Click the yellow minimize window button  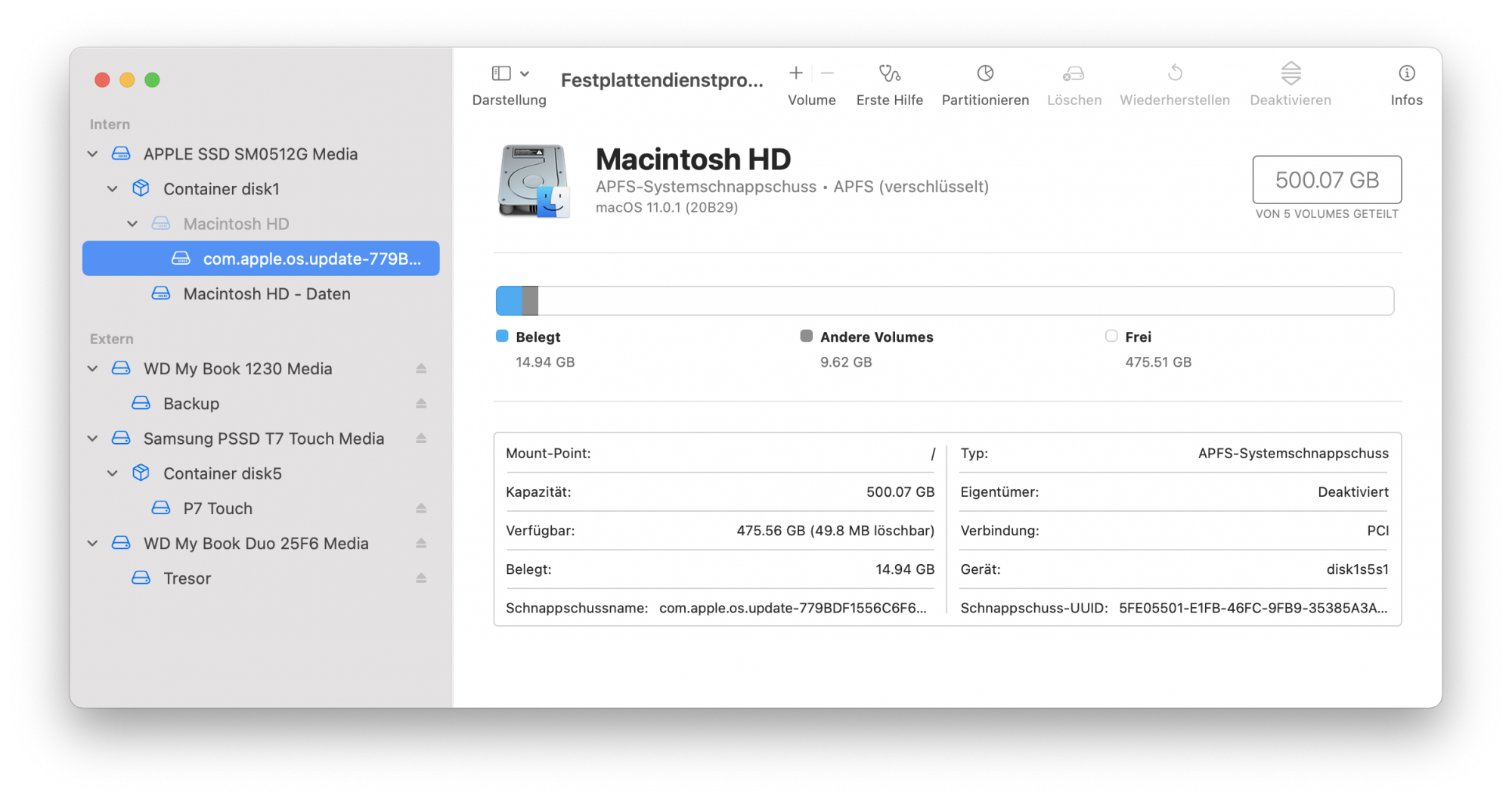(128, 80)
